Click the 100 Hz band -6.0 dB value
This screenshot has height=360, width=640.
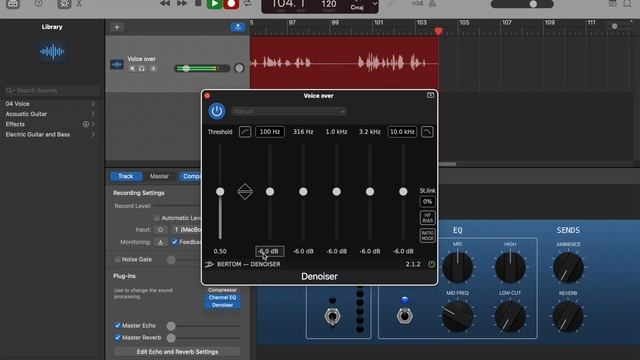tap(269, 251)
